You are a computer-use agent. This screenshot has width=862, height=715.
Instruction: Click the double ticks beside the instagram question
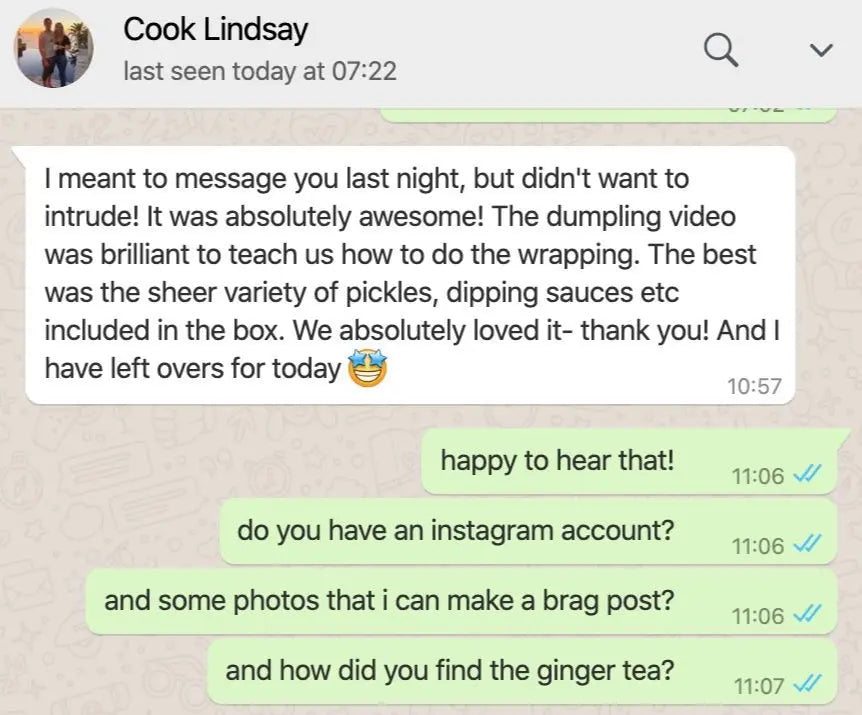pos(807,544)
